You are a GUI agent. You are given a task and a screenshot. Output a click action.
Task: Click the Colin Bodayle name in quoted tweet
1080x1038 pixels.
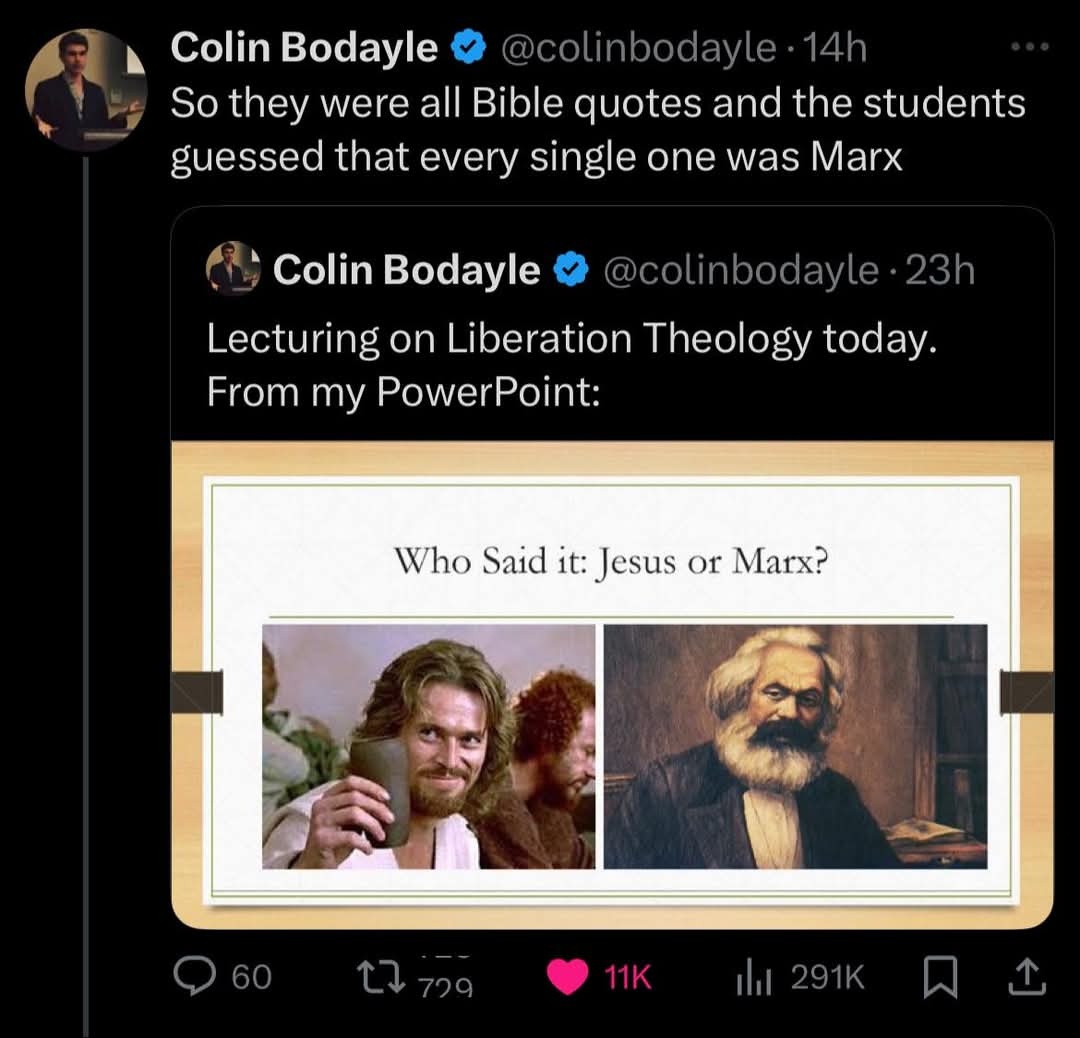click(x=406, y=269)
